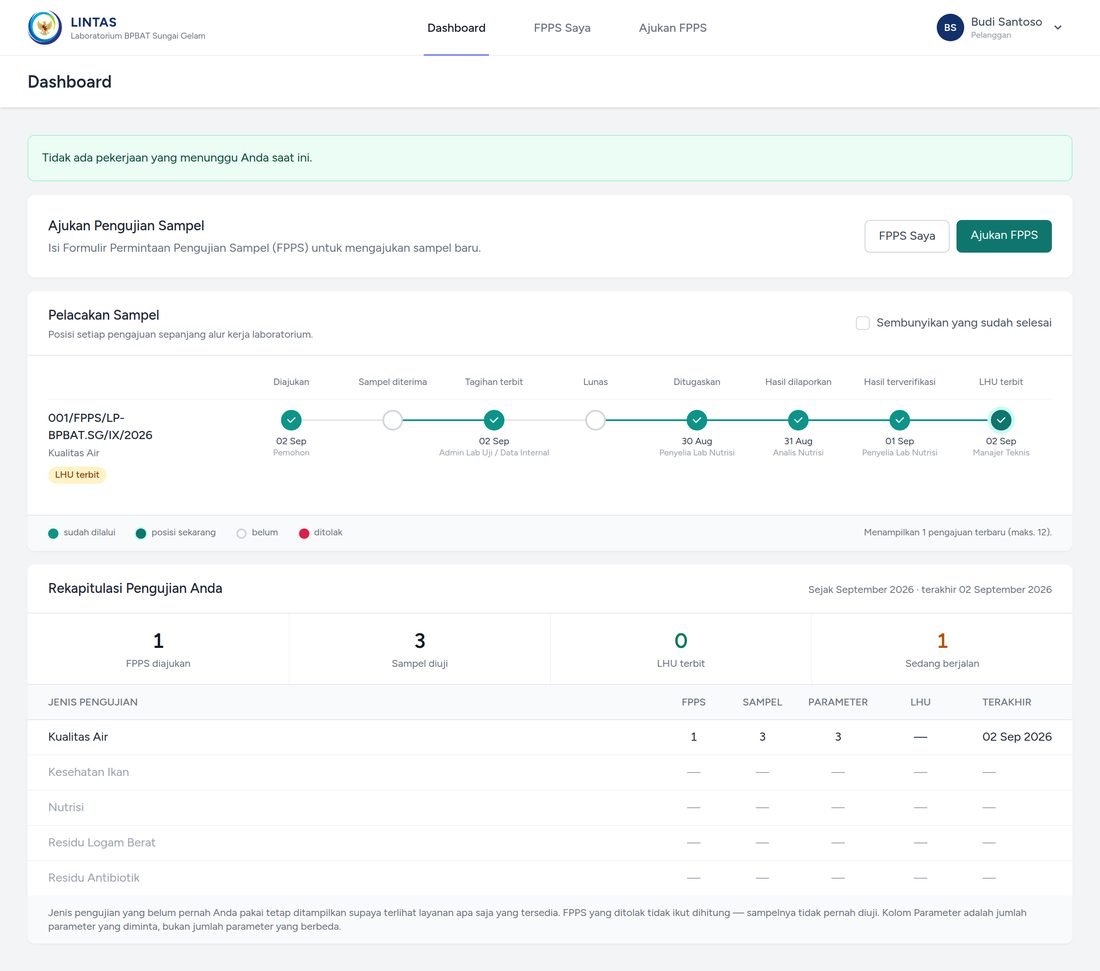The height and width of the screenshot is (971, 1100).
Task: Click the Sampel diuji count 3
Action: click(x=420, y=641)
